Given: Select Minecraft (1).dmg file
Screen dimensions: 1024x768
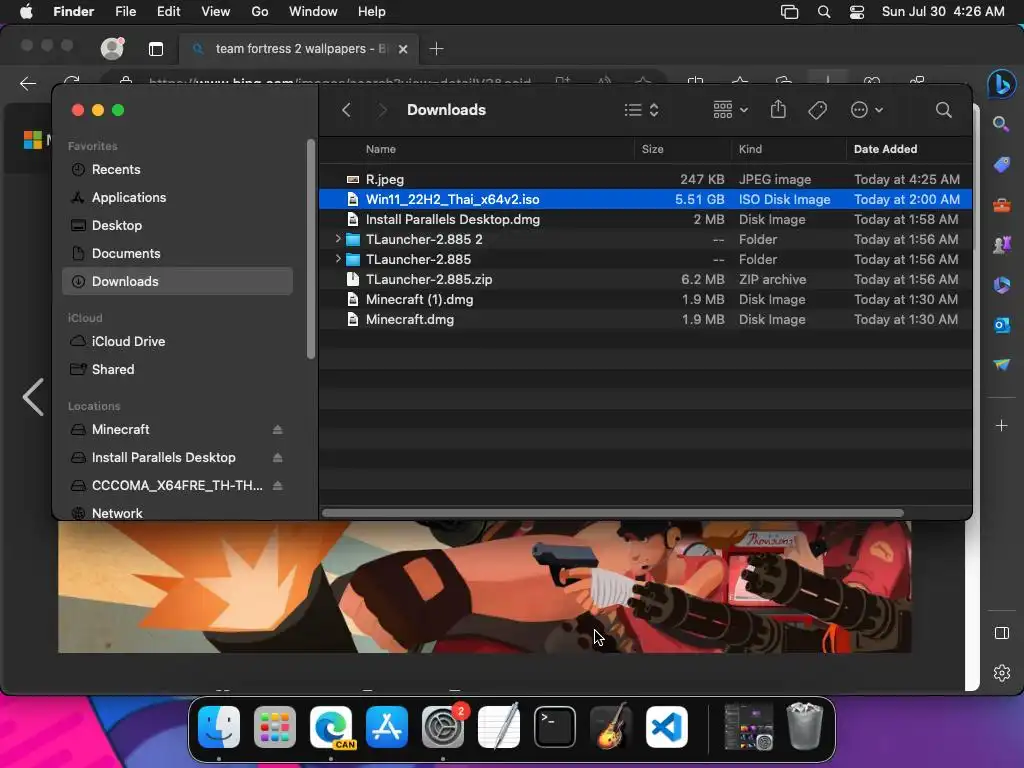Looking at the screenshot, I should (x=645, y=300).
